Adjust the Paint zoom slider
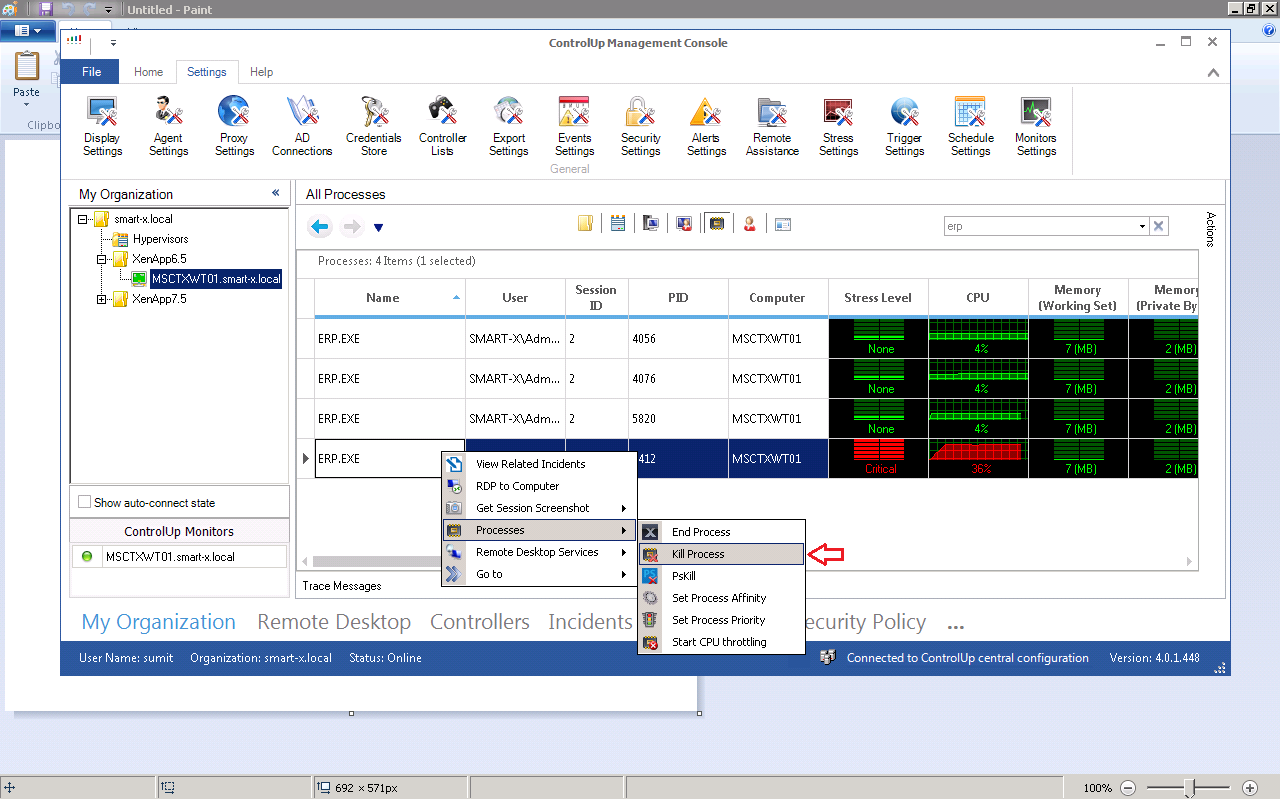Viewport: 1280px width, 800px height. [1189, 788]
